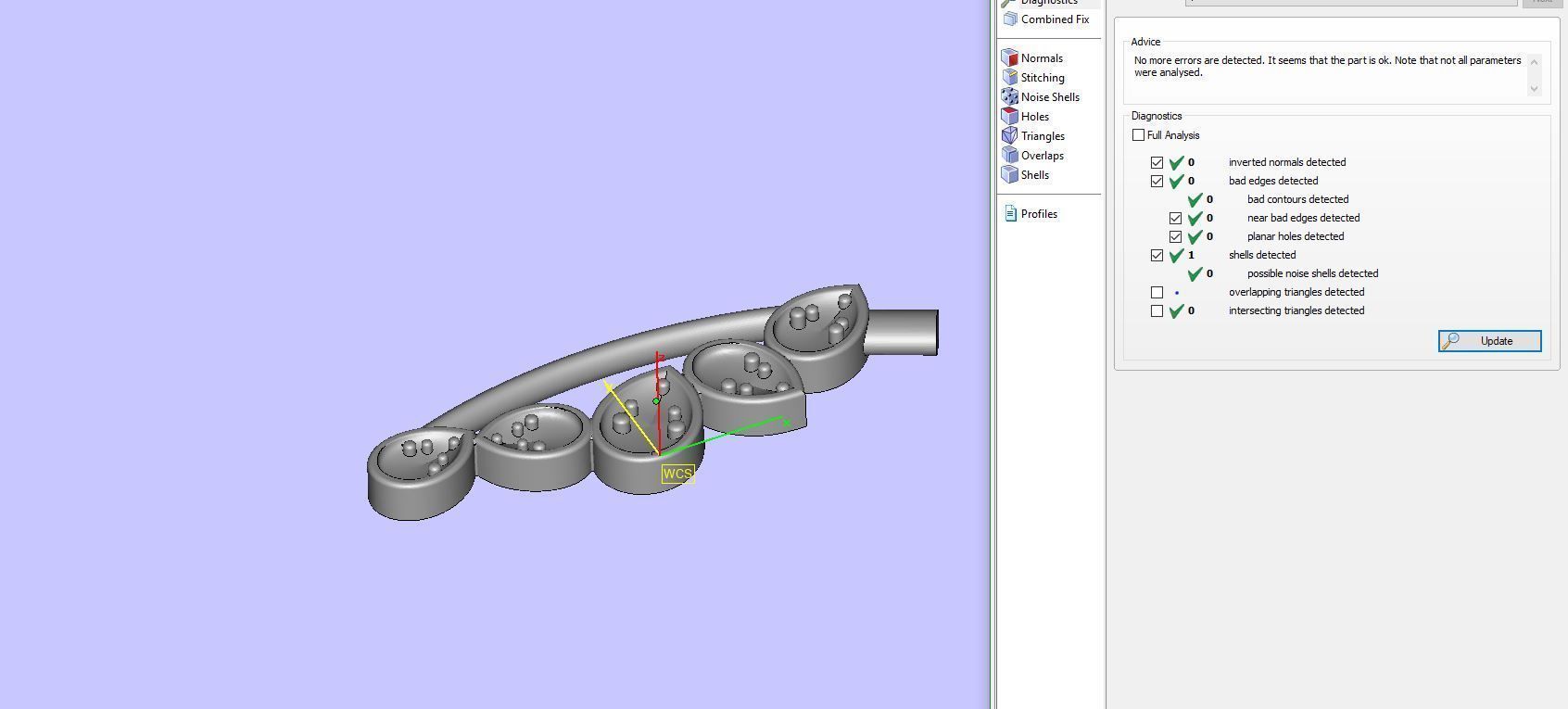
Task: Open the Combined Fix page
Action: 1046,19
